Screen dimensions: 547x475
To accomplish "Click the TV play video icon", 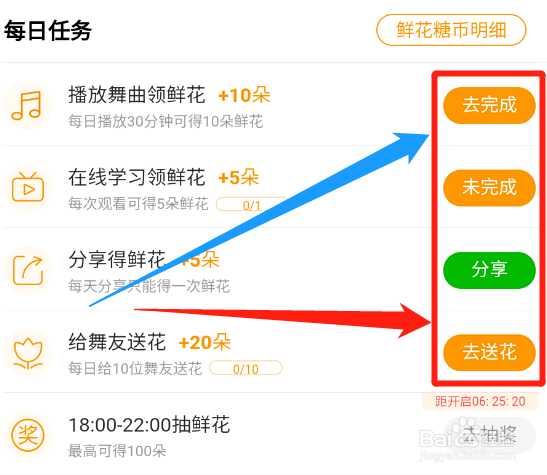I will pos(28,188).
